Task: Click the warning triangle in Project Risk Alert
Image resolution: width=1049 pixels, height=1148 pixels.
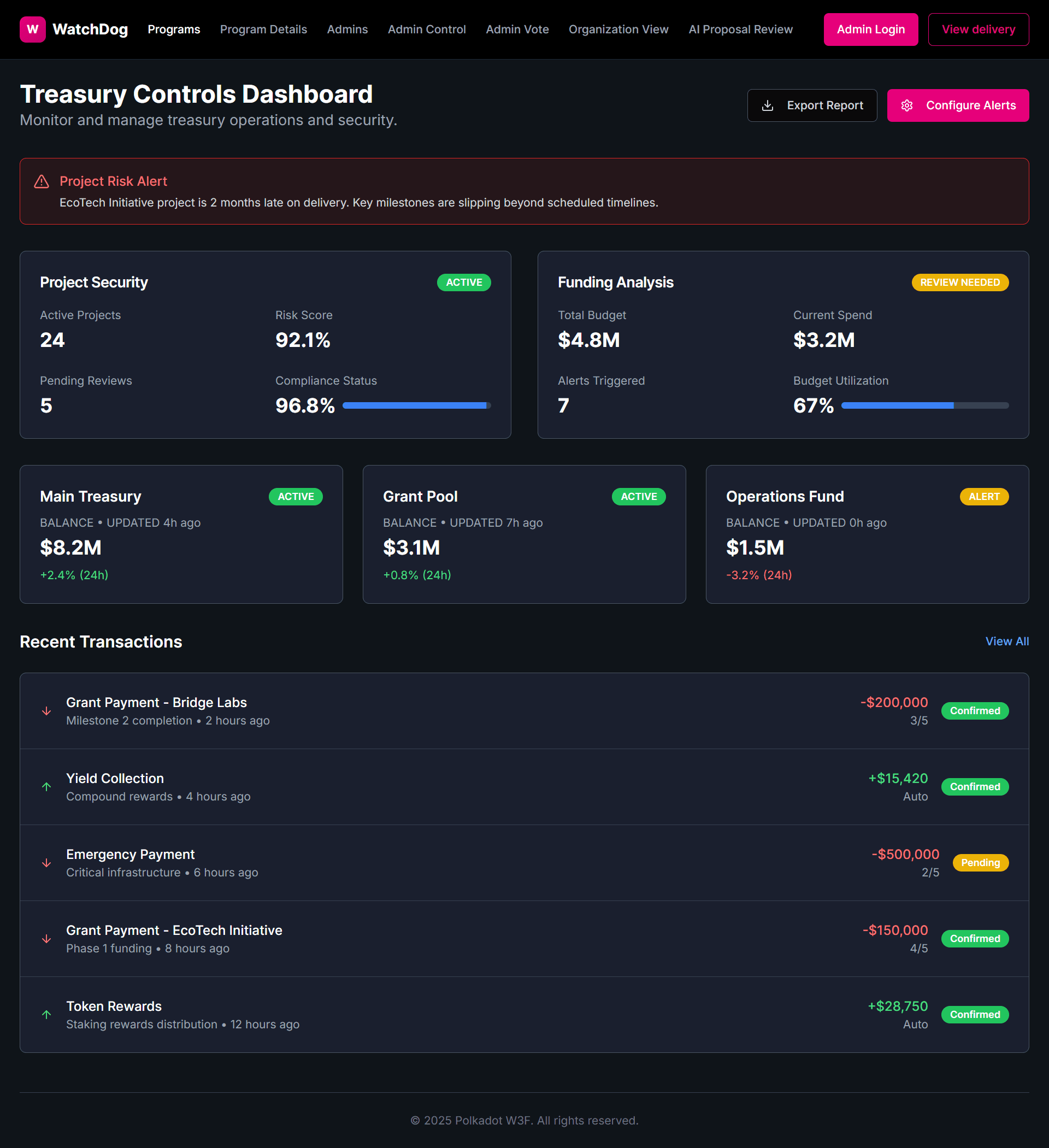Action: pos(42,181)
